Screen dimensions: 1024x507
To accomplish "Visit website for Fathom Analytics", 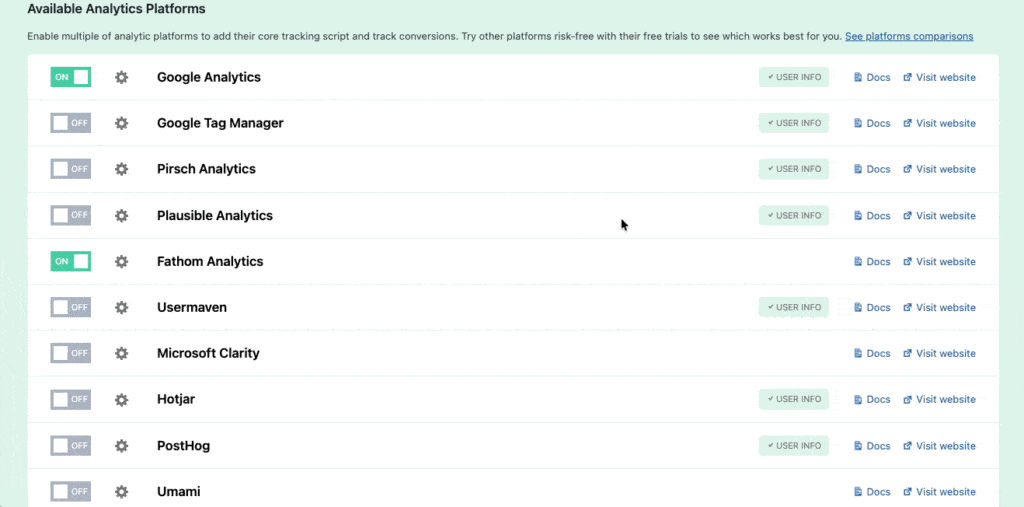I will tap(939, 261).
